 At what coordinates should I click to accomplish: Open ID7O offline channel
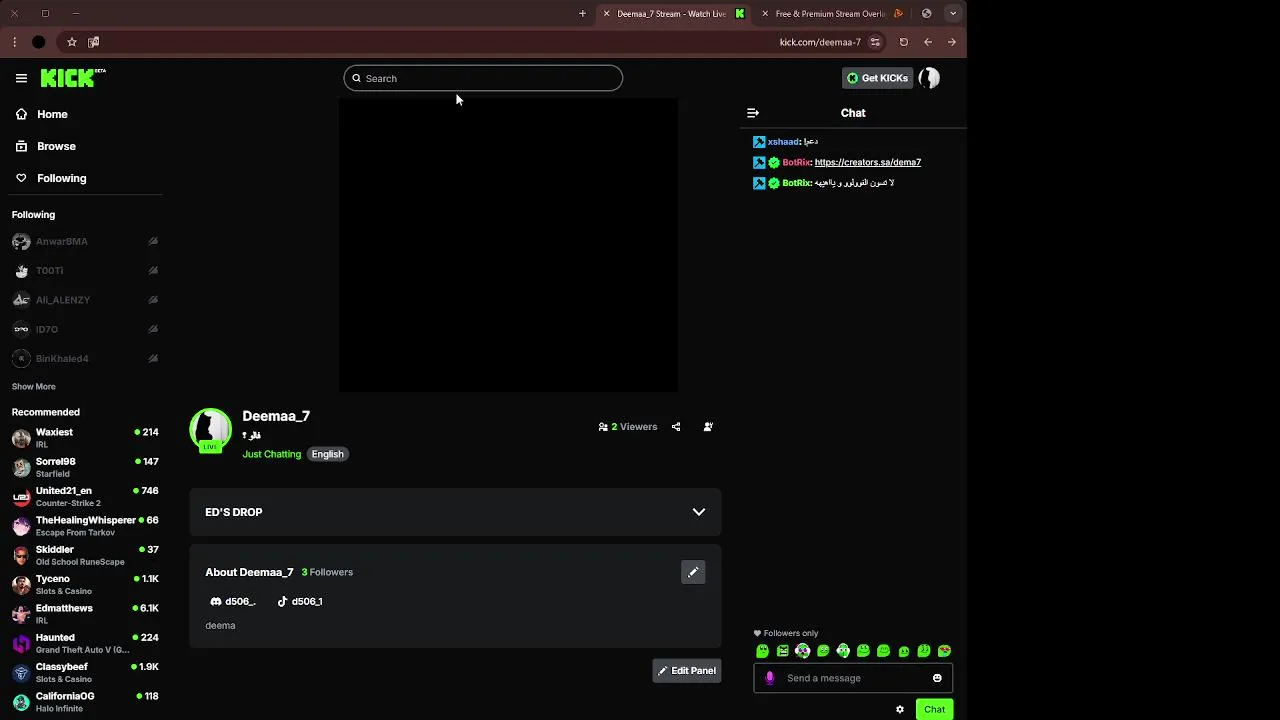[x=84, y=329]
